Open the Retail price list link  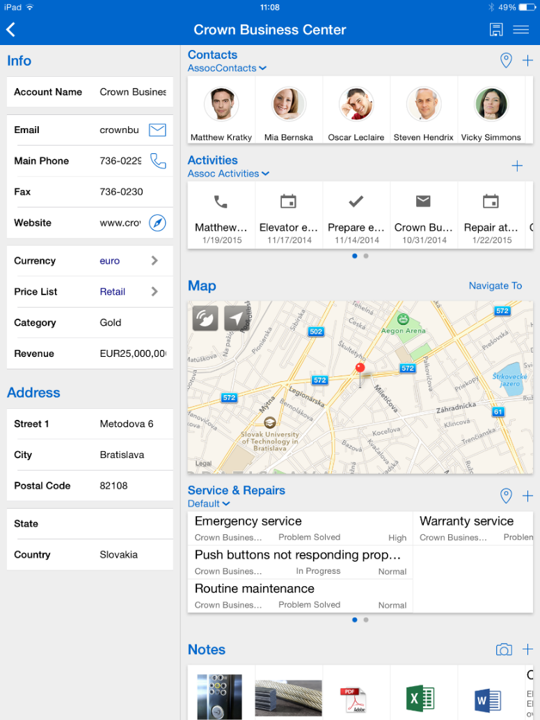112,292
